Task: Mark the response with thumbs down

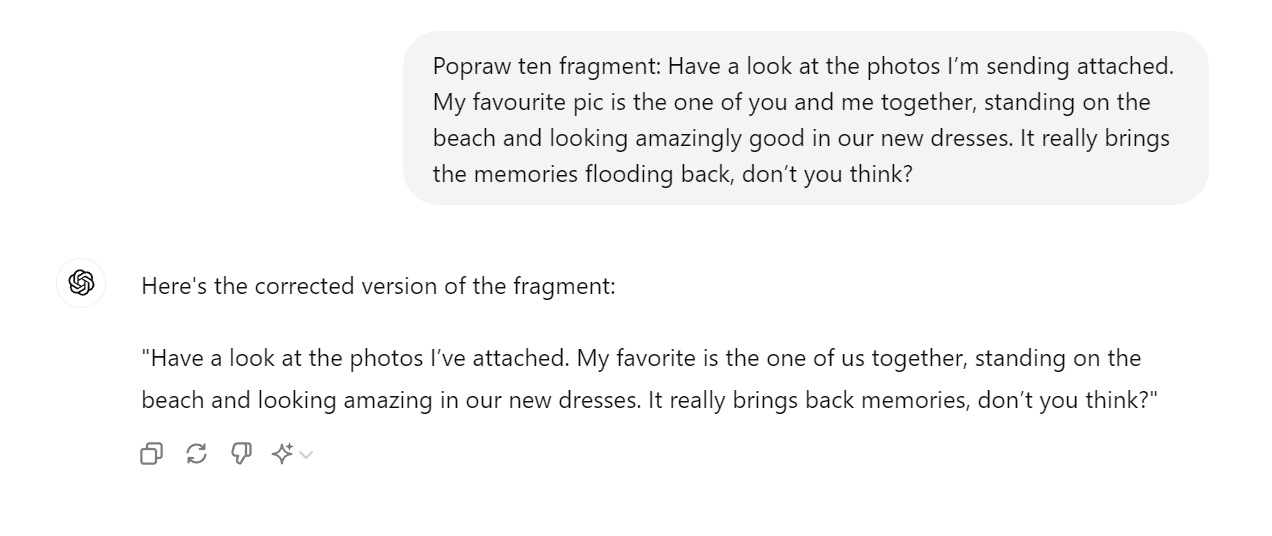Action: point(241,454)
